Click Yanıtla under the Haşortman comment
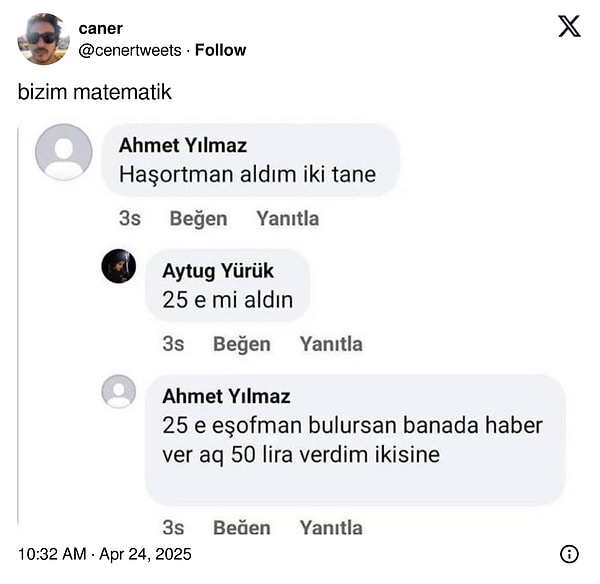The width and height of the screenshot is (600, 584). click(x=287, y=218)
